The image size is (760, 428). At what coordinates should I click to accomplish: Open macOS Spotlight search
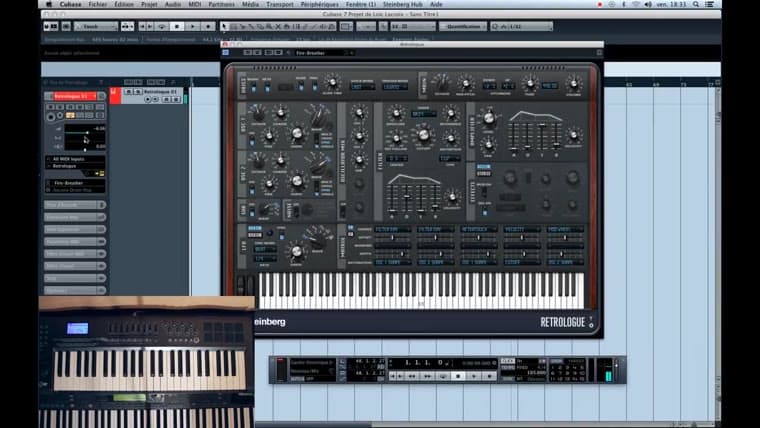pos(696,4)
